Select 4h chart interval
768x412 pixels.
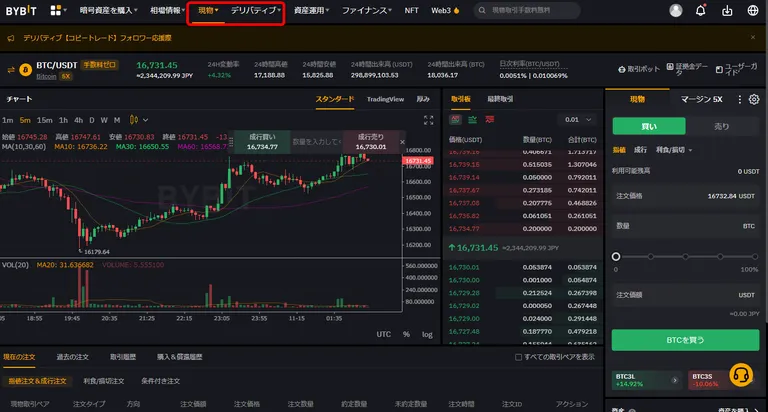pos(78,120)
